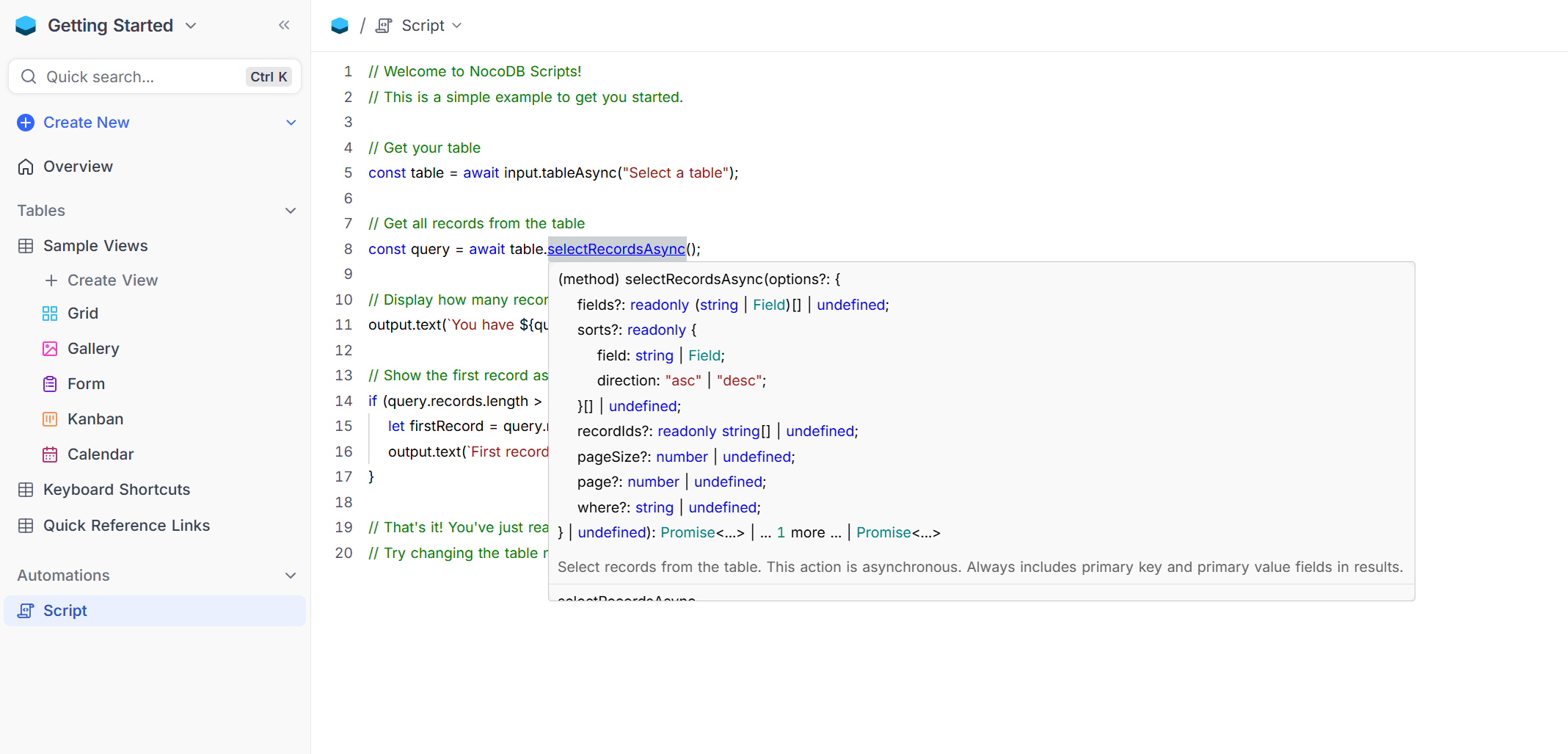Collapse the Automations section
Viewport: 1568px width, 754px height.
point(291,576)
